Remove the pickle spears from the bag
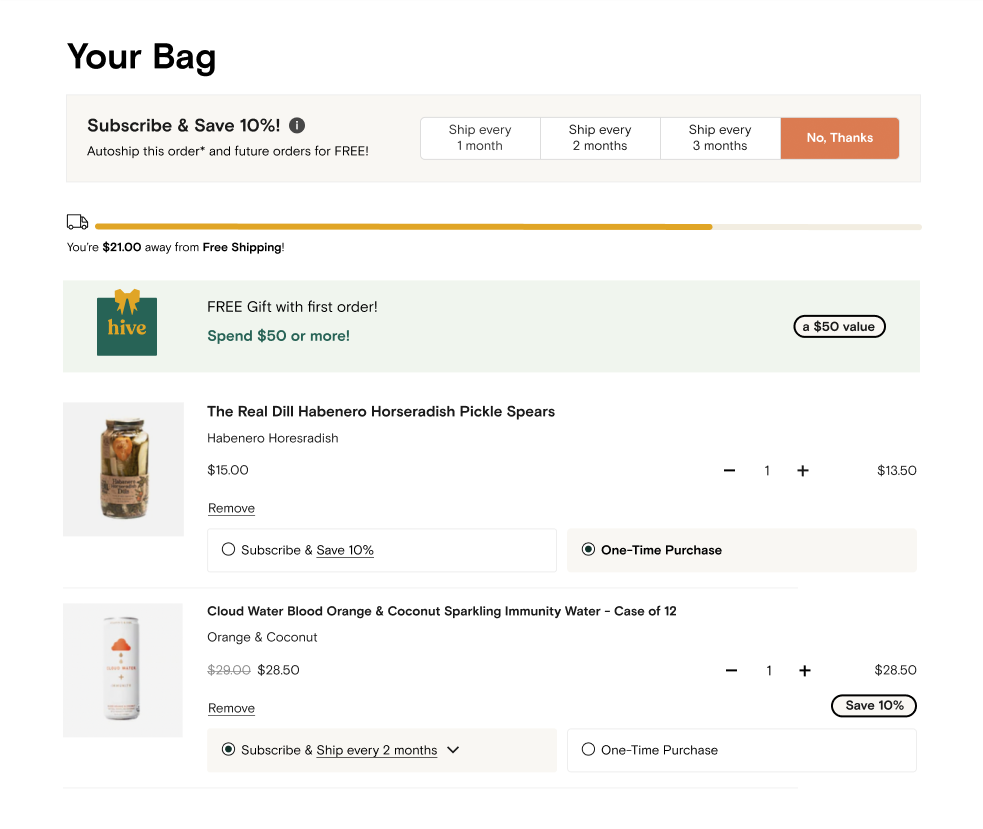983x829 pixels. [x=231, y=508]
